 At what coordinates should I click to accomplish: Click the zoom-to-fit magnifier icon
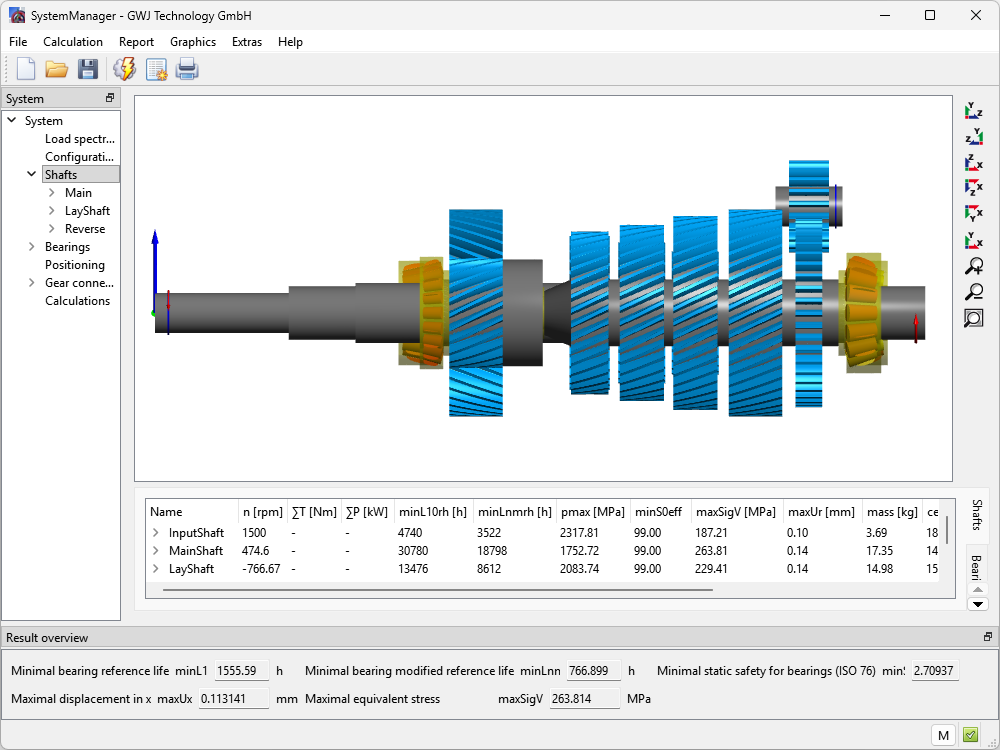[x=973, y=318]
